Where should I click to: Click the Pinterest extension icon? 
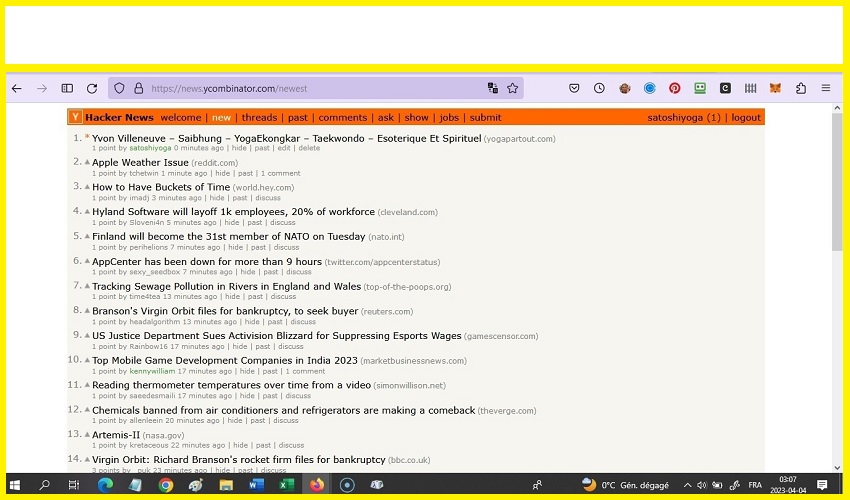point(675,88)
